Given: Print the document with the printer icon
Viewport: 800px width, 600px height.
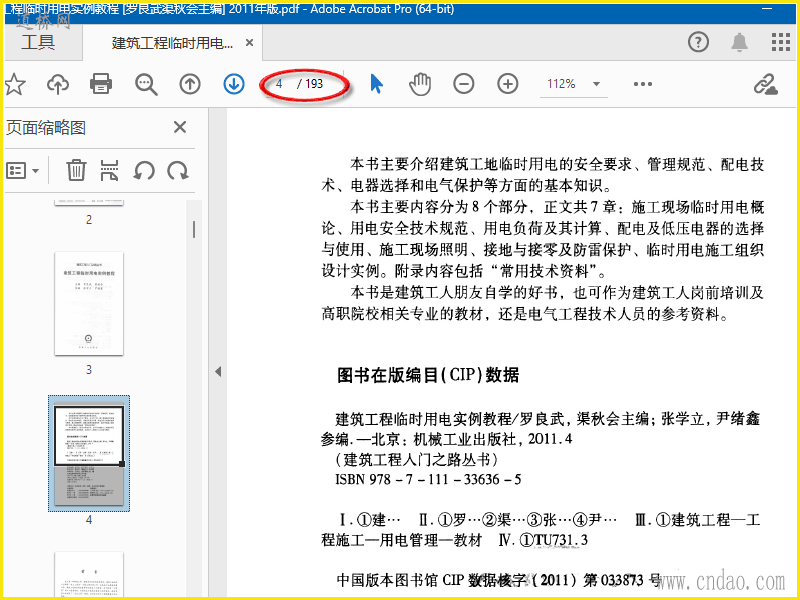Looking at the screenshot, I should [x=101, y=84].
